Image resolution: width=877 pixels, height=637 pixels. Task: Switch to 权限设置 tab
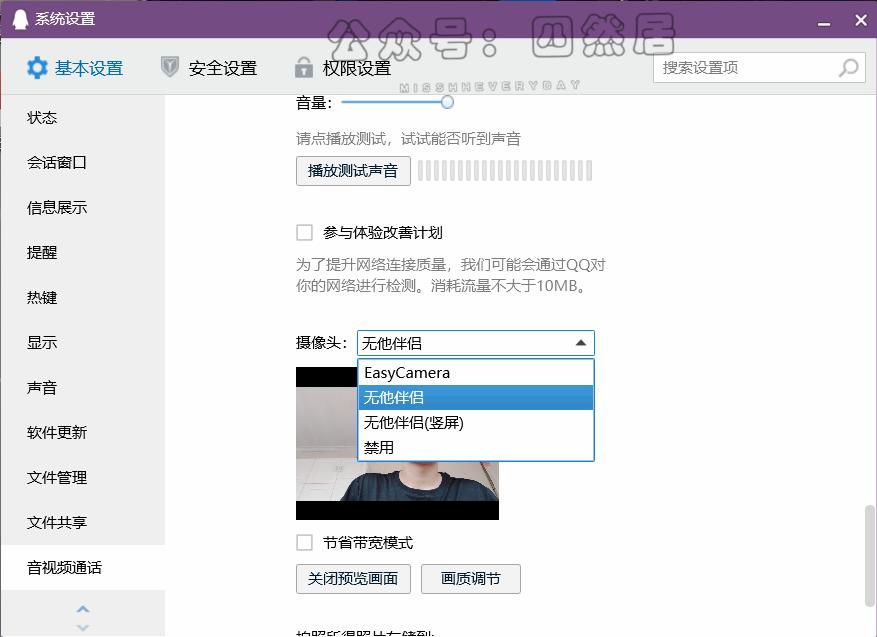(343, 68)
